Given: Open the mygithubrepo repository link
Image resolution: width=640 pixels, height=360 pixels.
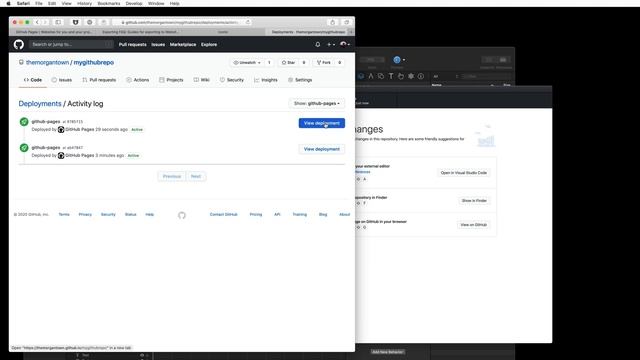Looking at the screenshot, I should pos(94,62).
